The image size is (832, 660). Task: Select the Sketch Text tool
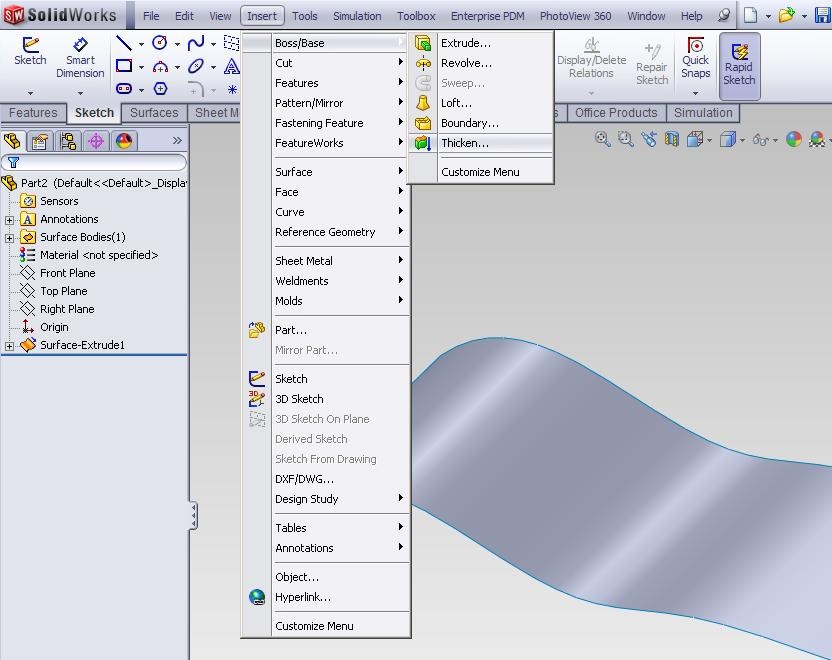click(232, 66)
